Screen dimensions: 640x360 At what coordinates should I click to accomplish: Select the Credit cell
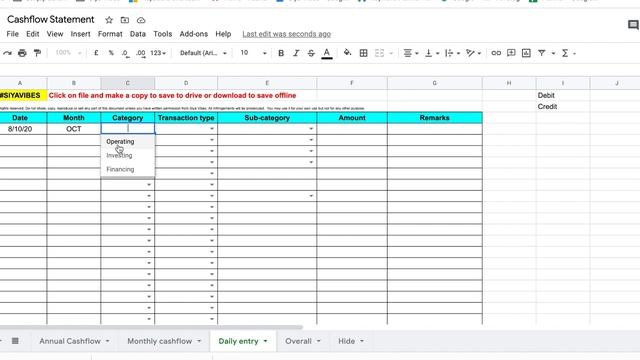pos(563,107)
